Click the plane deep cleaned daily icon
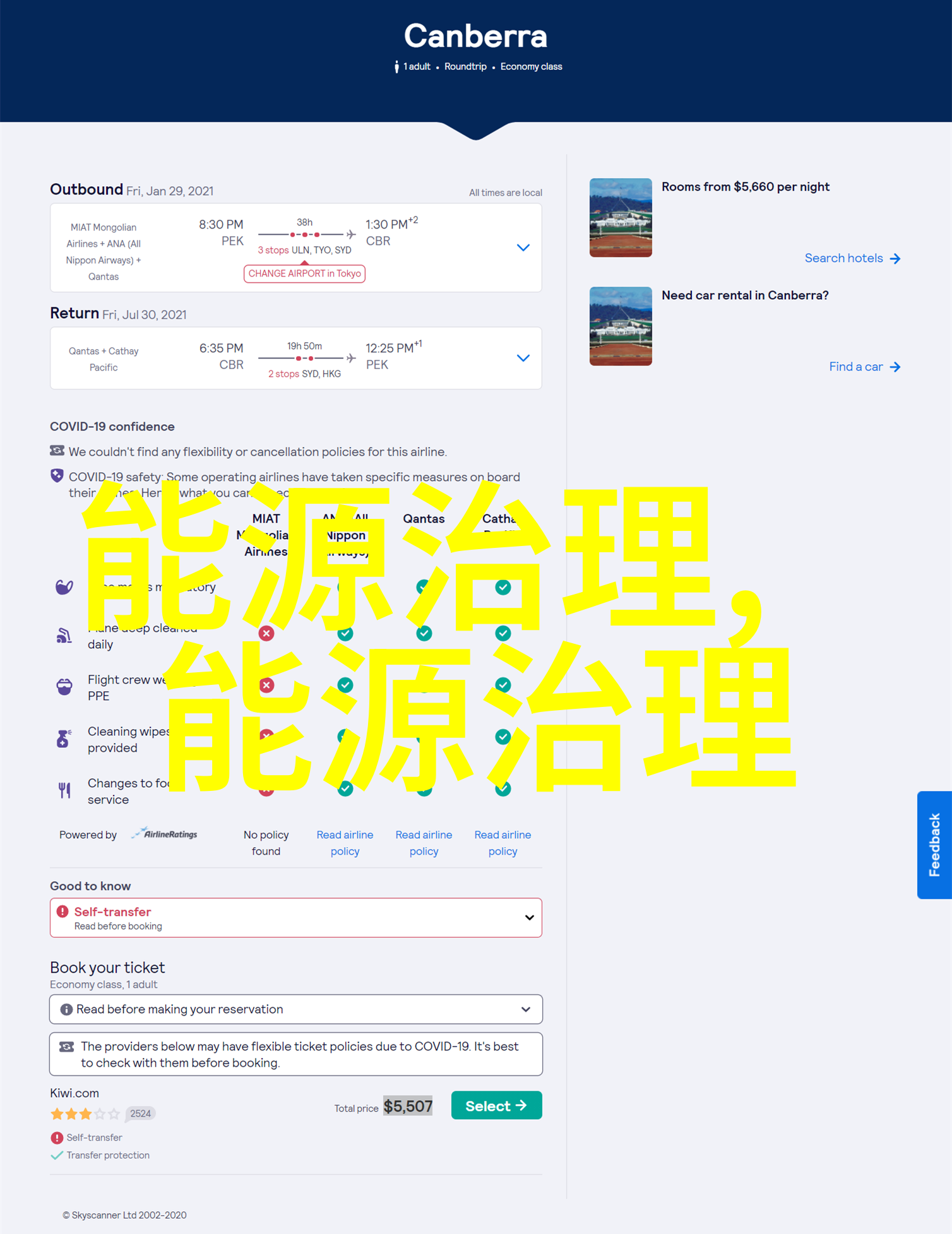Image resolution: width=952 pixels, height=1234 pixels. coord(64,636)
